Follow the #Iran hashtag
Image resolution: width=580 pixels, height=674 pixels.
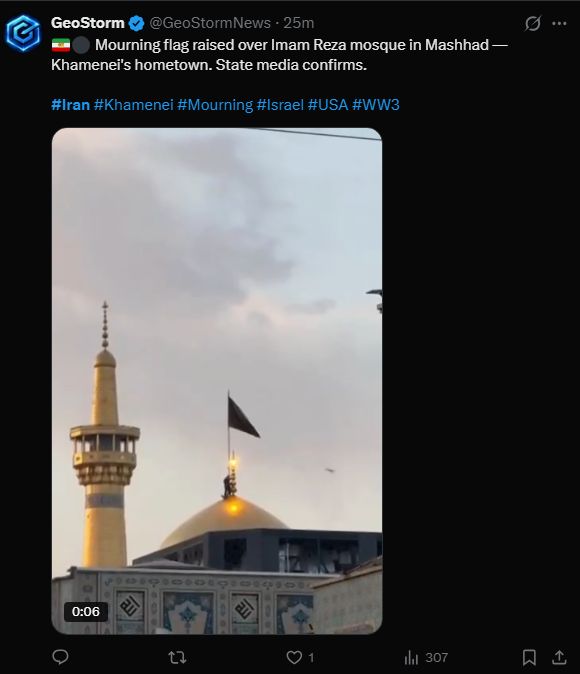71,105
